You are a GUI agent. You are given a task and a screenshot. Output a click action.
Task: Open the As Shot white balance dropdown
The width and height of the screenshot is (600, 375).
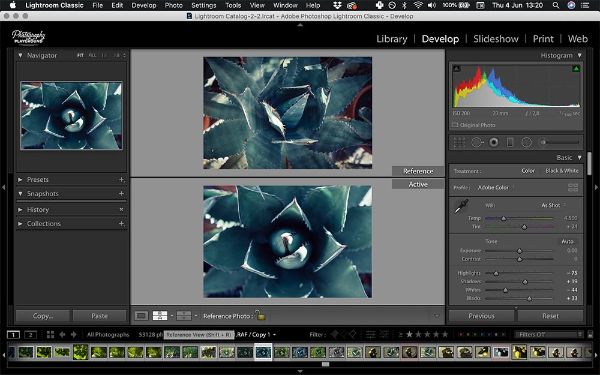[x=553, y=205]
